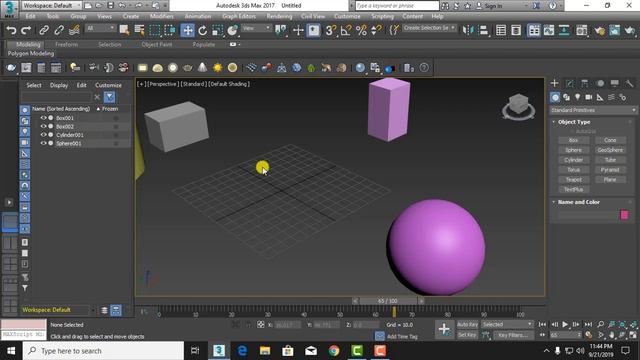Toggle the 3D Snaps button

pos(331,30)
